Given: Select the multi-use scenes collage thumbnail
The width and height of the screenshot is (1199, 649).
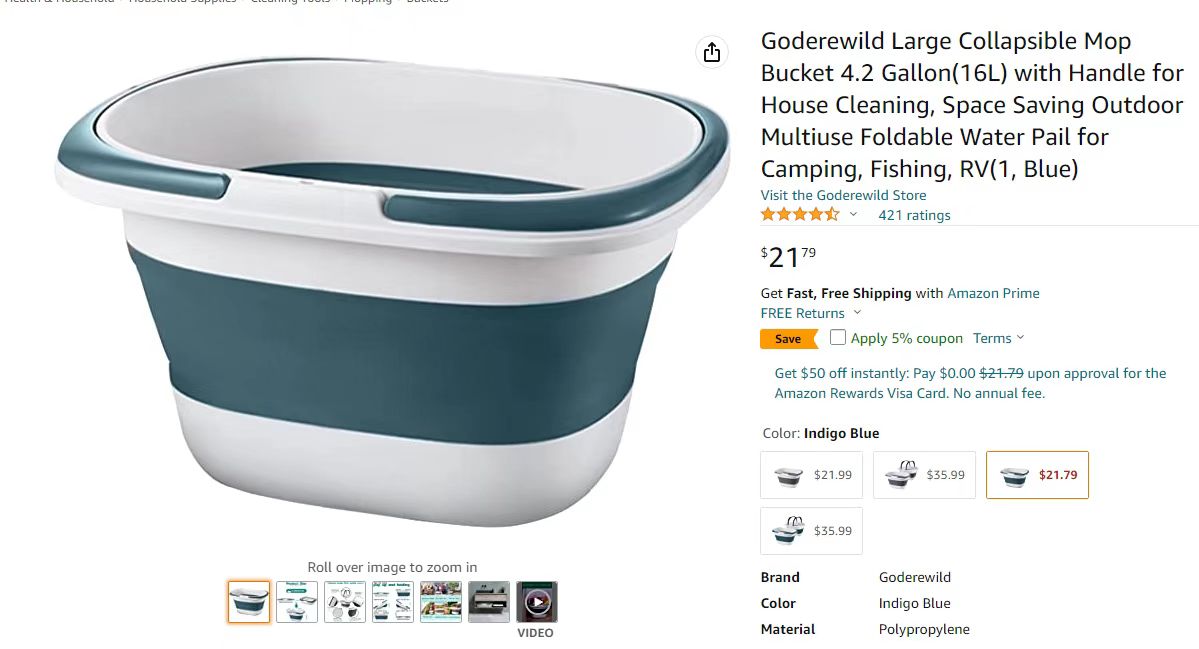Looking at the screenshot, I should (441, 602).
